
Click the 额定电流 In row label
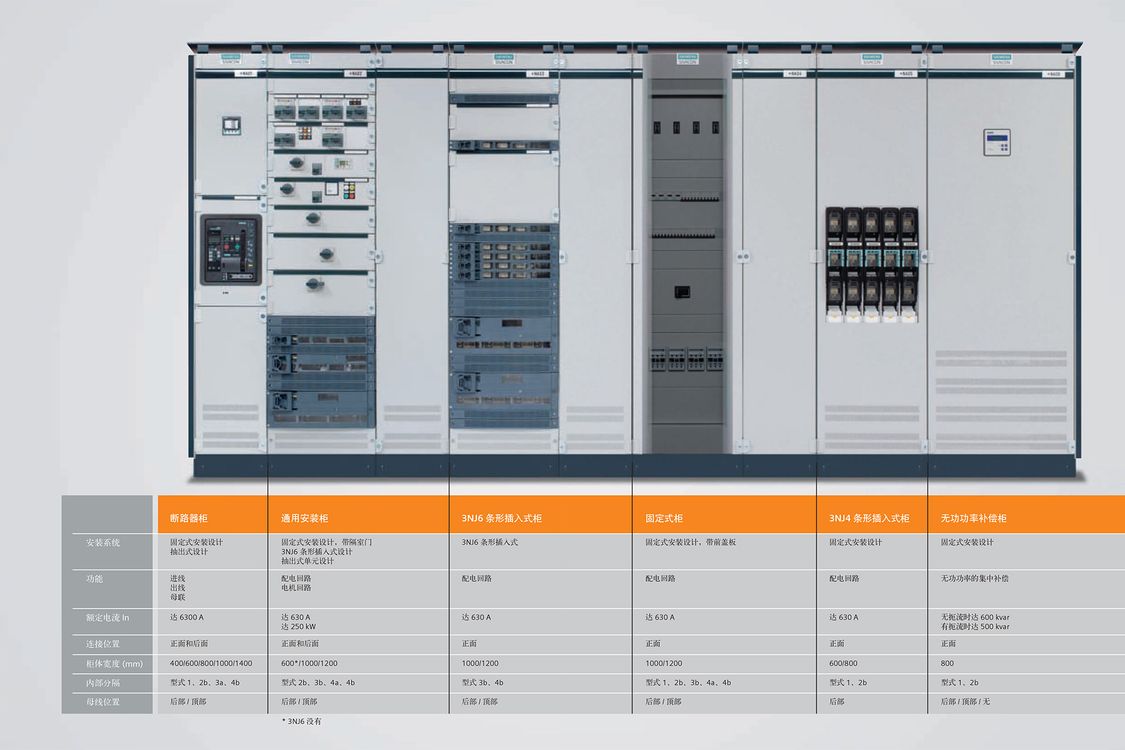click(107, 618)
